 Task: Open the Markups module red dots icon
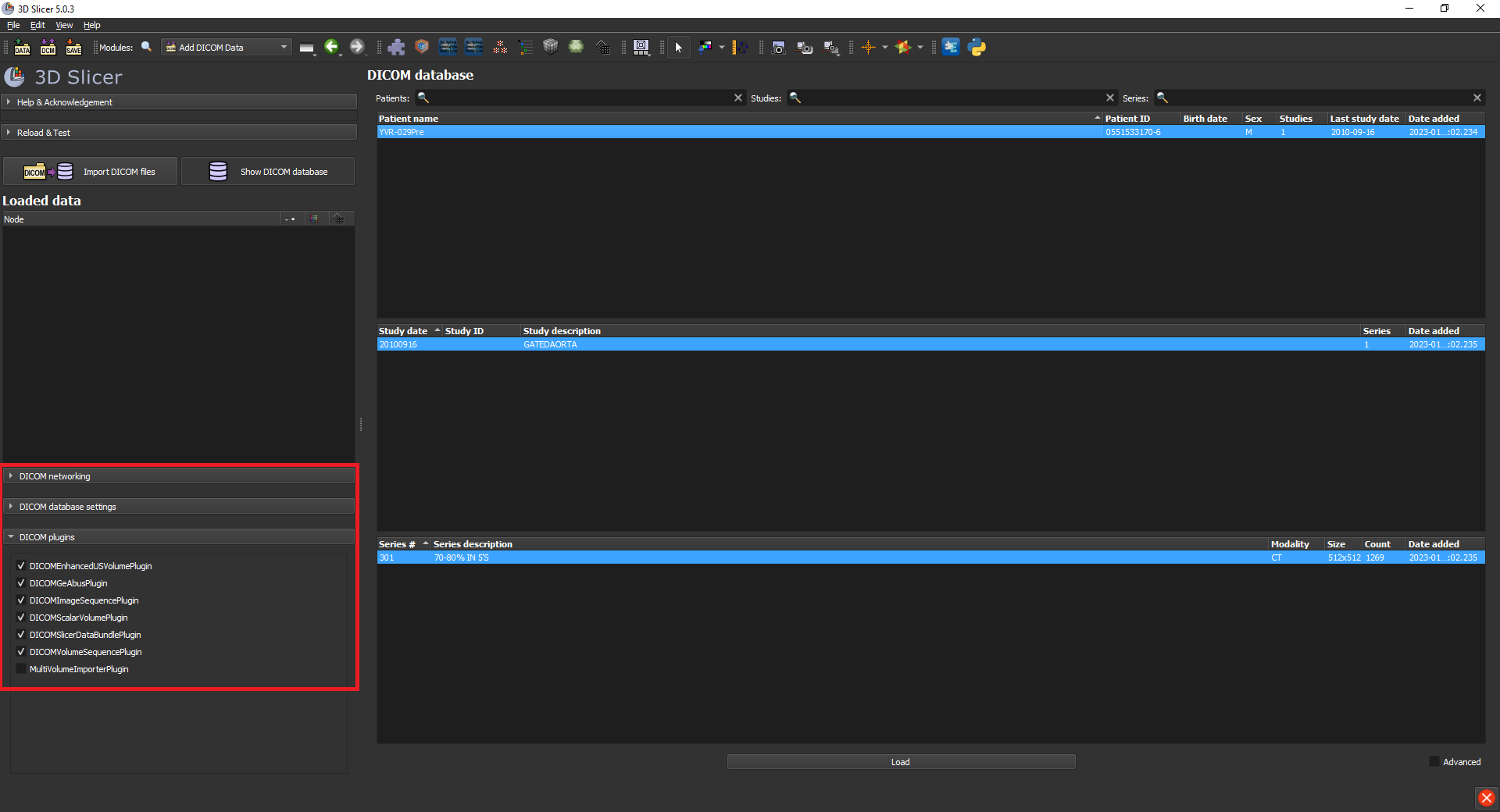point(500,47)
